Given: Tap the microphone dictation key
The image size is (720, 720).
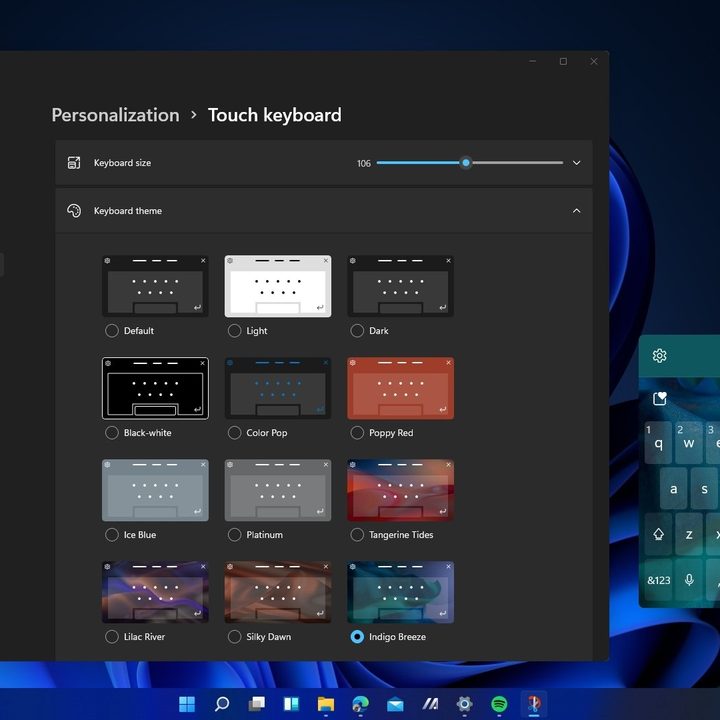Looking at the screenshot, I should 688,580.
